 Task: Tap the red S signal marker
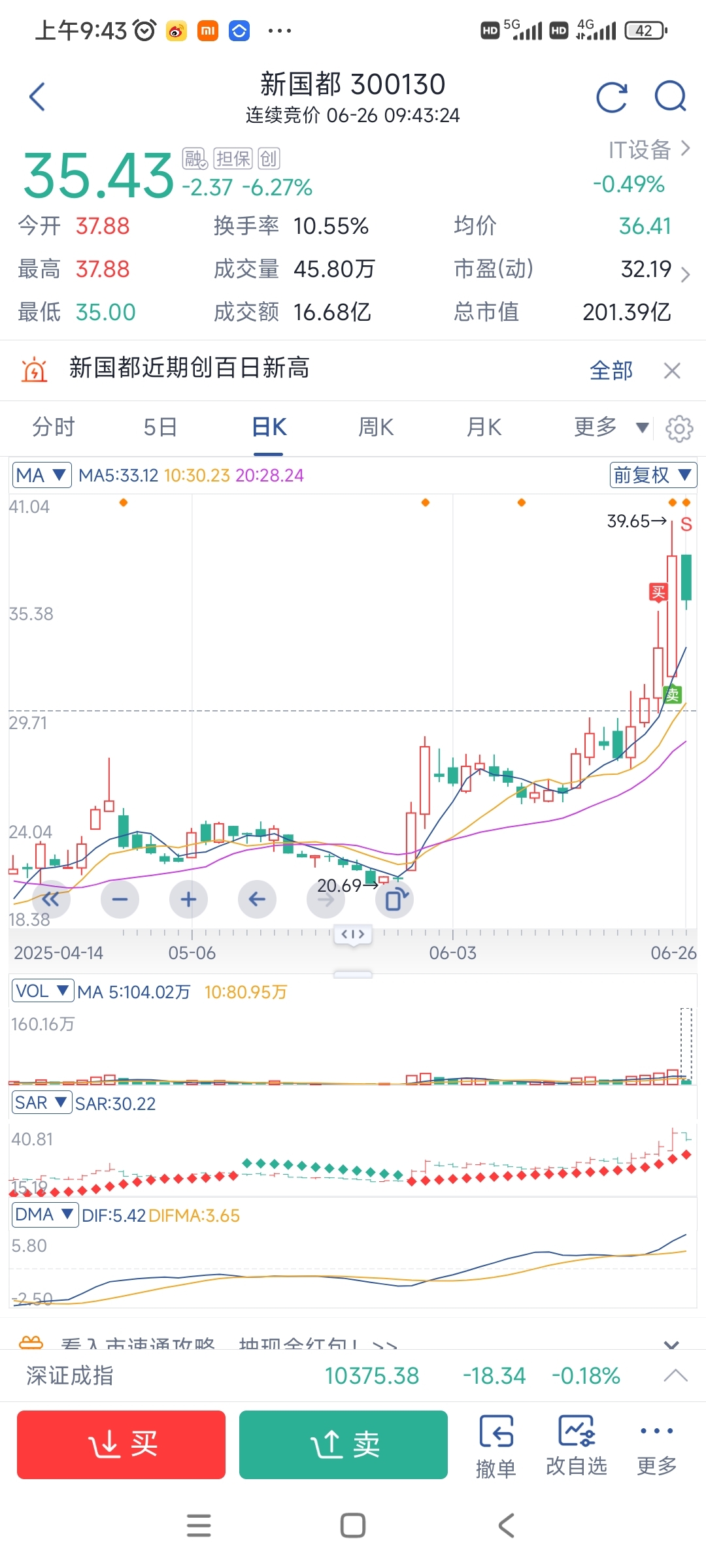(x=686, y=524)
